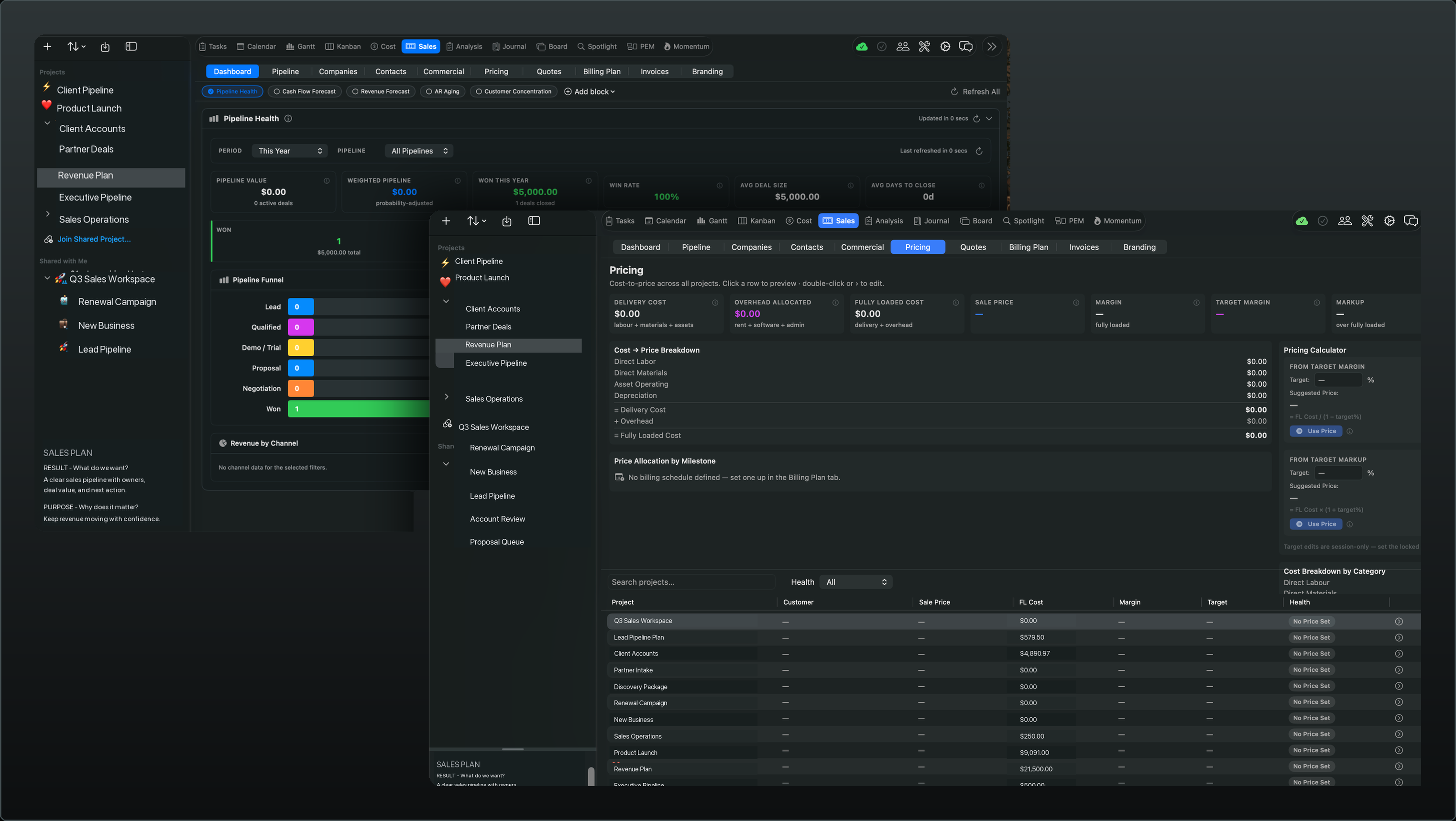Toggle the Revenue Forecast block chip
This screenshot has height=821, width=1456.
[381, 91]
